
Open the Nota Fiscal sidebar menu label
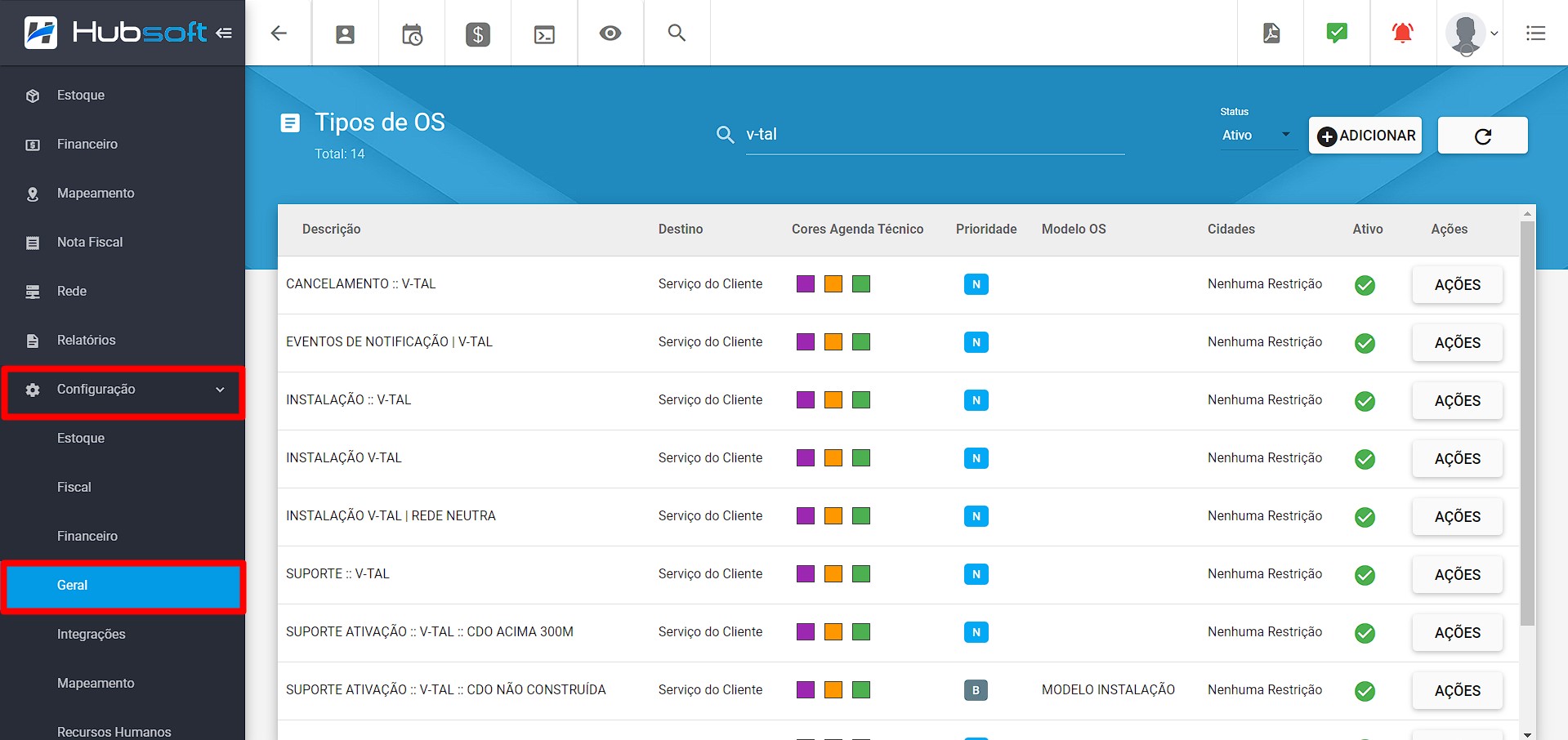[90, 243]
